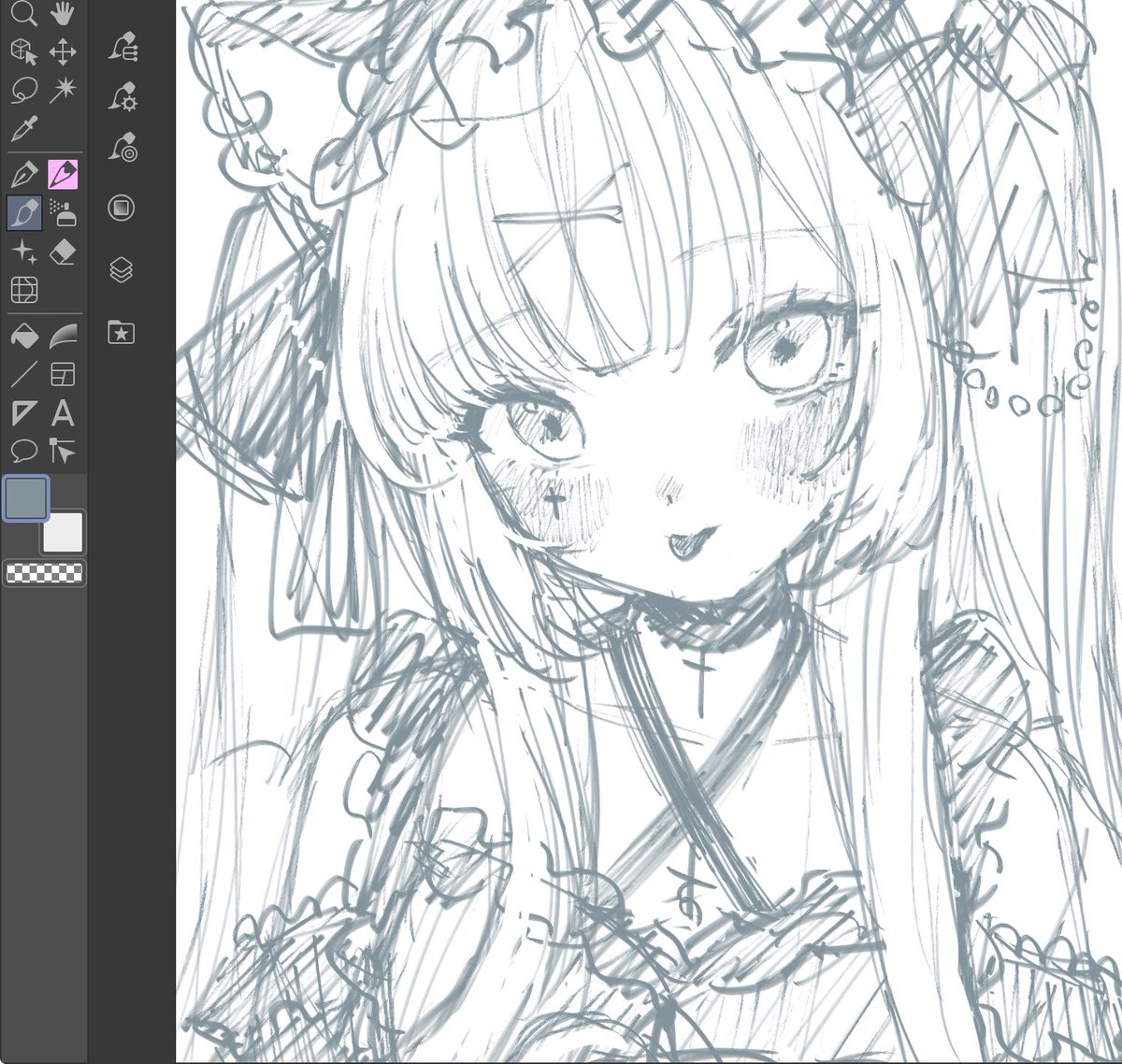Select the Hand move-canvas tool
The width and height of the screenshot is (1122, 1064).
pos(63,13)
